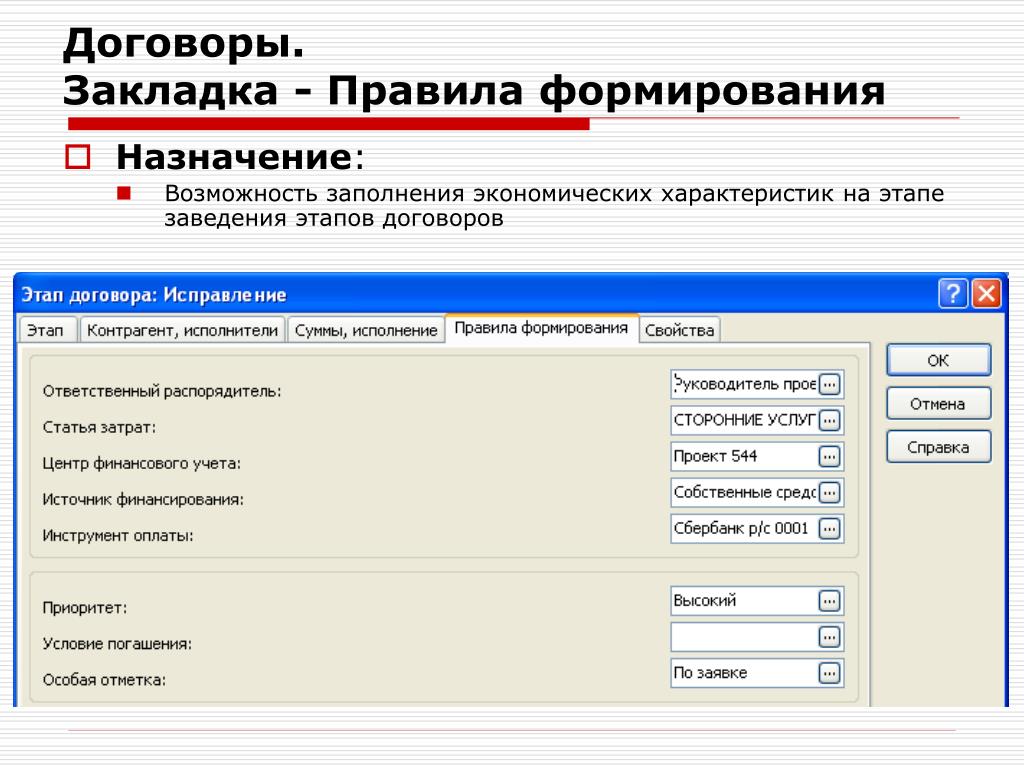
Task: Switch to Контрагент, исполнители tab
Action: click(x=182, y=330)
